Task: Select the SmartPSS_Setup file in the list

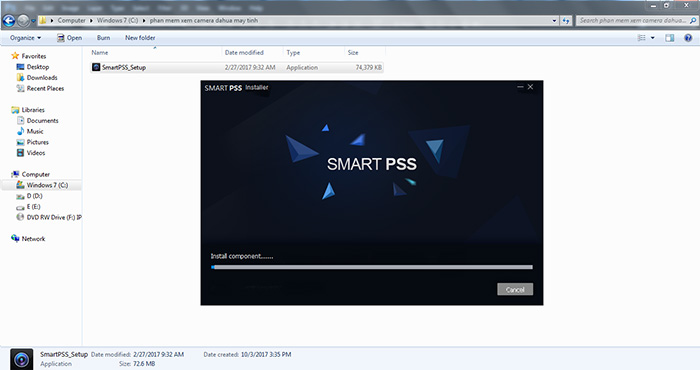Action: (237, 67)
